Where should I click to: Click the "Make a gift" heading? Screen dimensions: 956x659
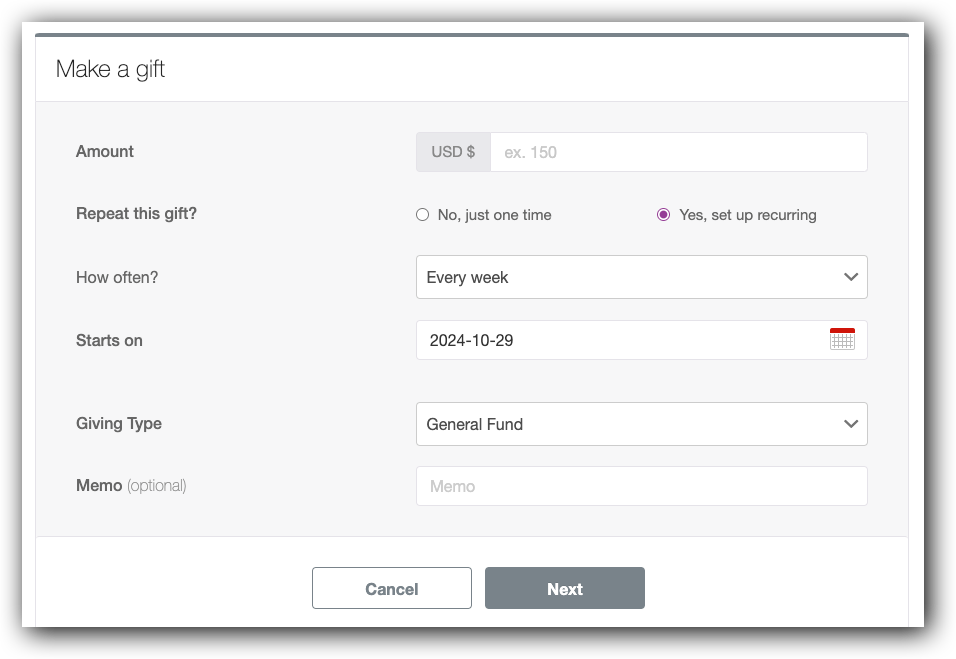click(x=110, y=69)
